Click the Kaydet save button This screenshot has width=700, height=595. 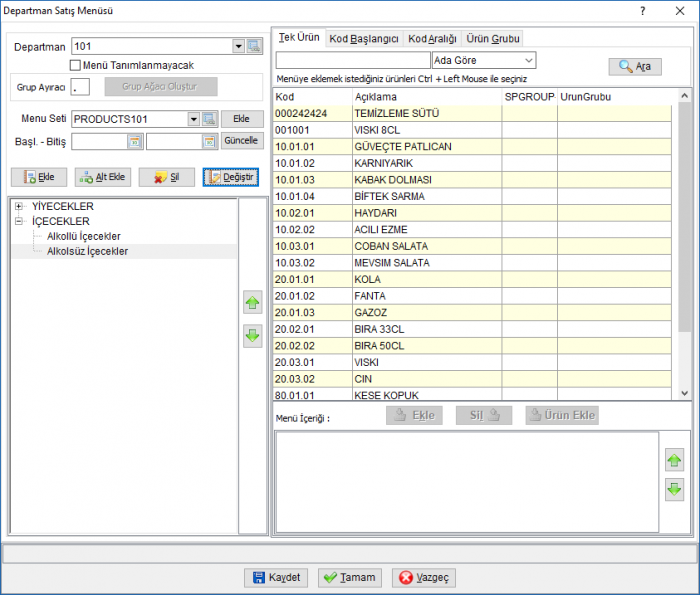pos(277,578)
